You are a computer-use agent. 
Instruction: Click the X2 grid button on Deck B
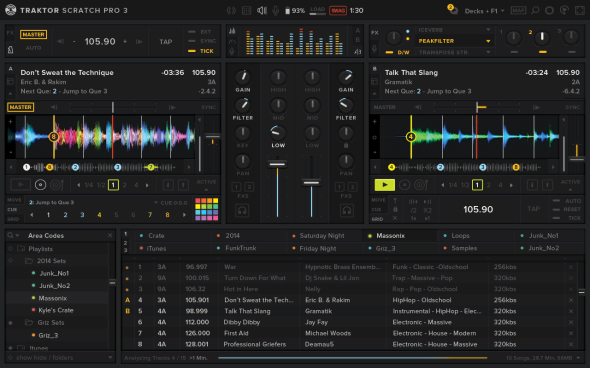[x=427, y=210]
